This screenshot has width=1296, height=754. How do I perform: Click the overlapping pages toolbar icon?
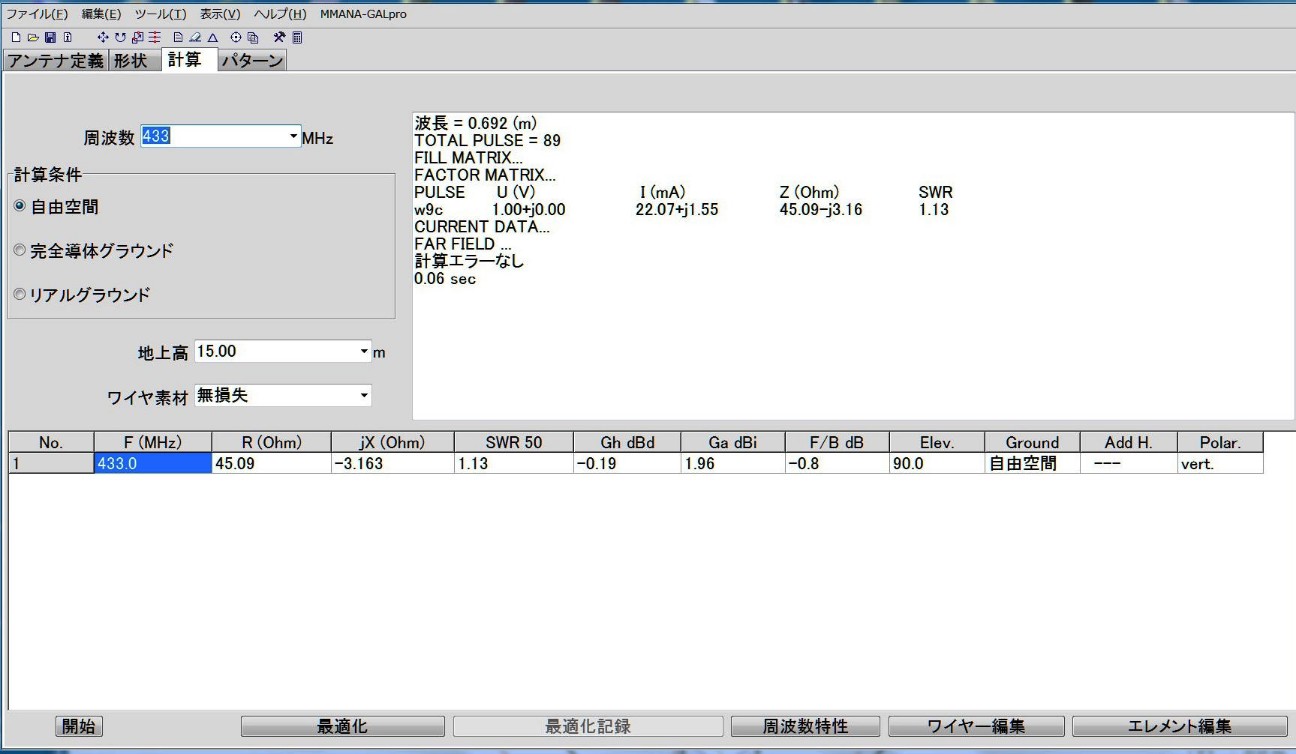253,38
